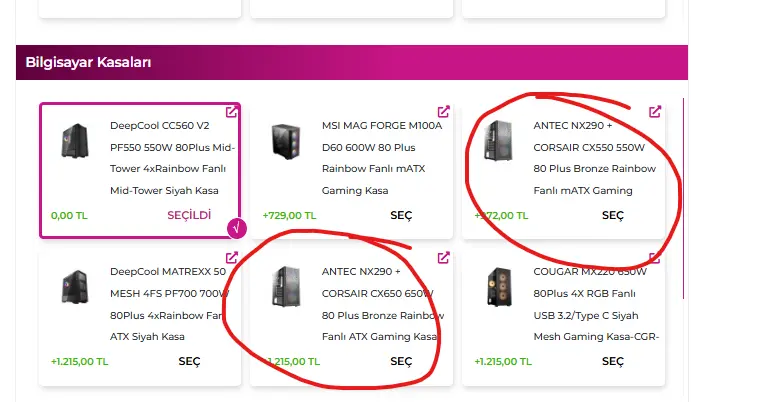The width and height of the screenshot is (782, 402).
Task: Click the case list vertical scrollbar
Action: click(x=683, y=199)
